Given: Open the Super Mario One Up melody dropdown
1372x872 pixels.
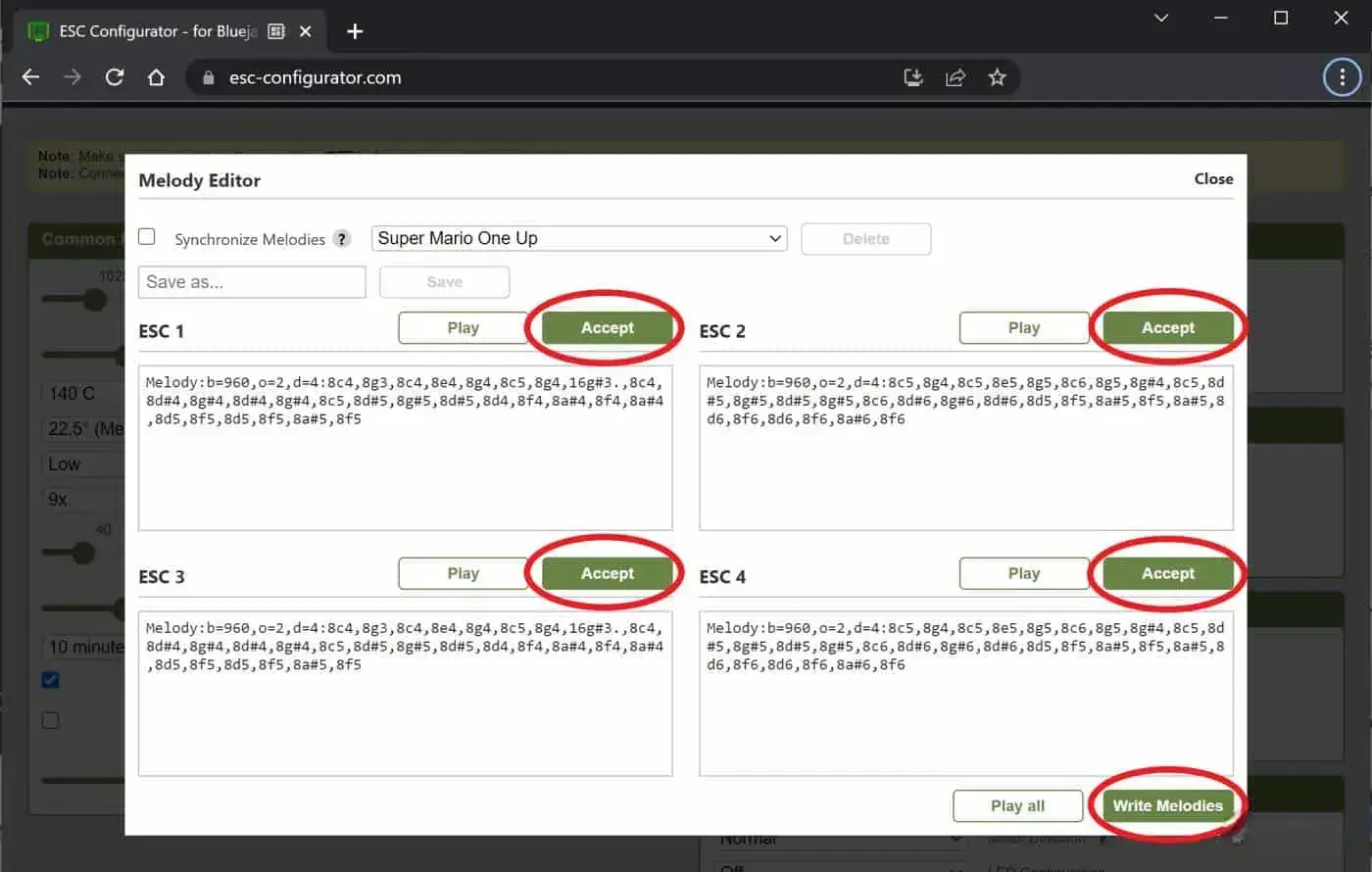Looking at the screenshot, I should point(578,238).
